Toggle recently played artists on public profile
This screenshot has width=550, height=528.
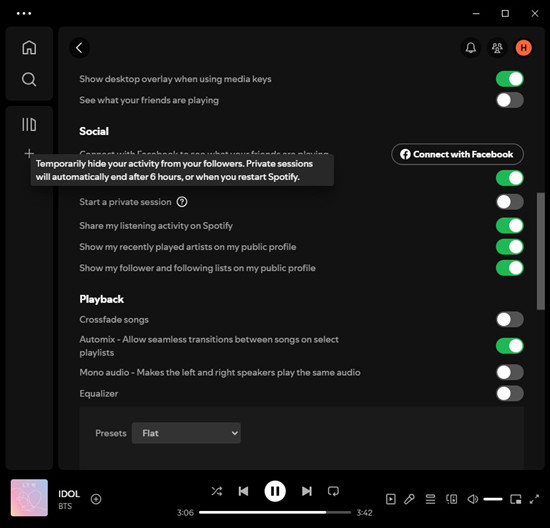(x=510, y=247)
